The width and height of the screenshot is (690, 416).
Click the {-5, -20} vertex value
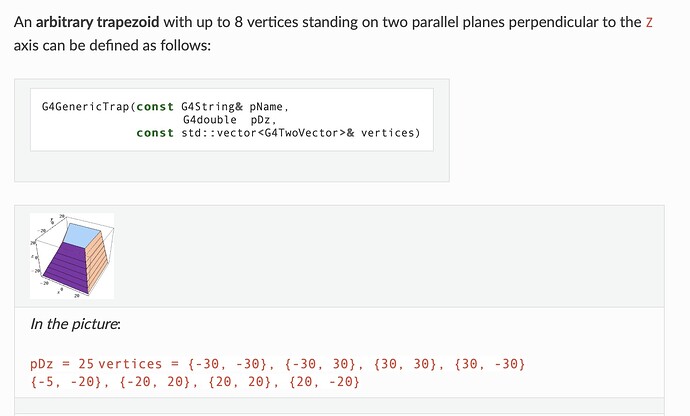point(70,381)
